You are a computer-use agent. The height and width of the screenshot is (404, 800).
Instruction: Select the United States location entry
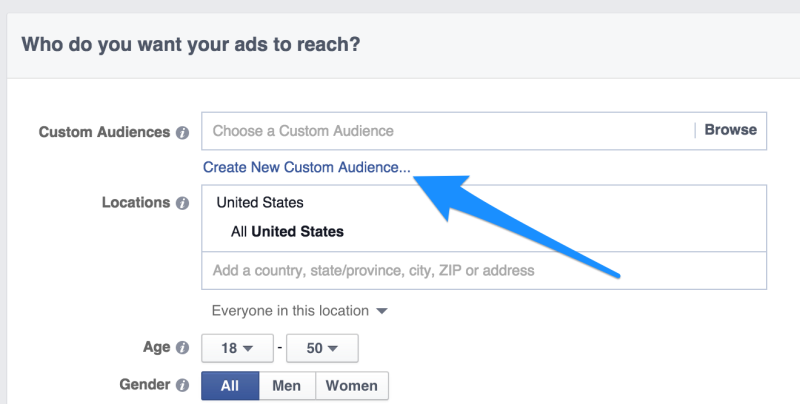point(260,203)
